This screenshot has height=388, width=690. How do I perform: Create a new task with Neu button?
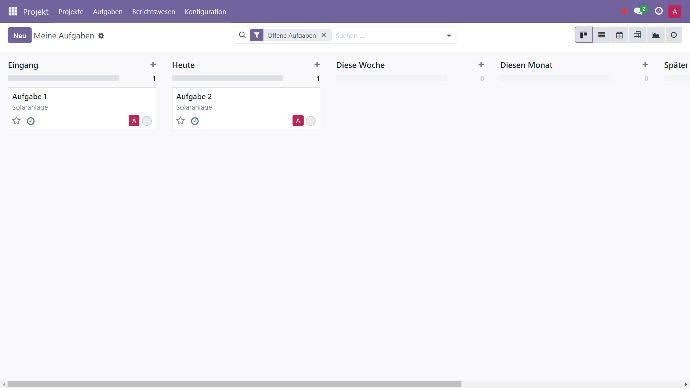click(20, 35)
